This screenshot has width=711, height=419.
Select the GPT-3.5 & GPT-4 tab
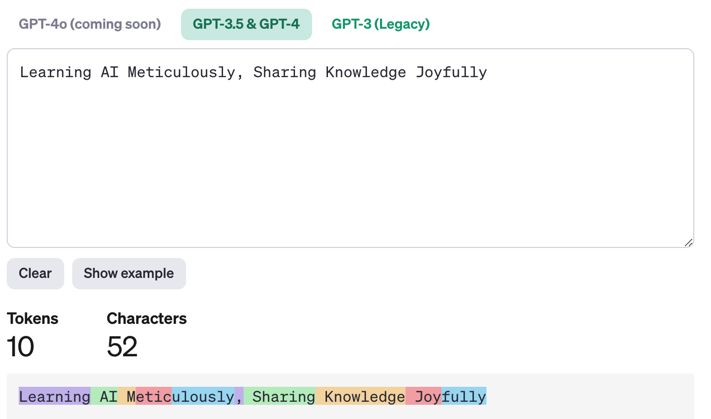[246, 24]
